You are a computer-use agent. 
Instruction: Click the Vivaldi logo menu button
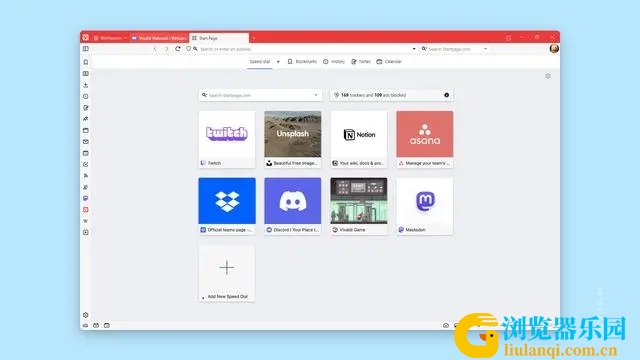tap(86, 38)
